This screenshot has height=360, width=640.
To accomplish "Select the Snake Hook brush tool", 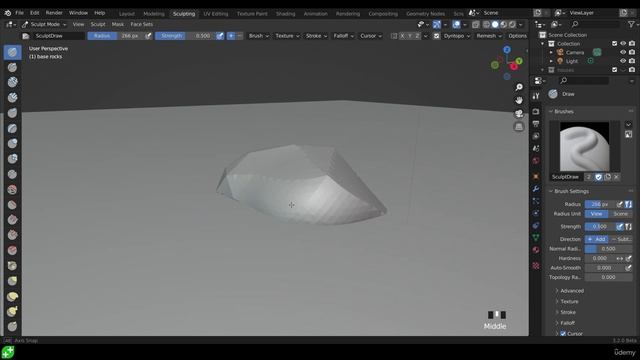I will click(12, 311).
